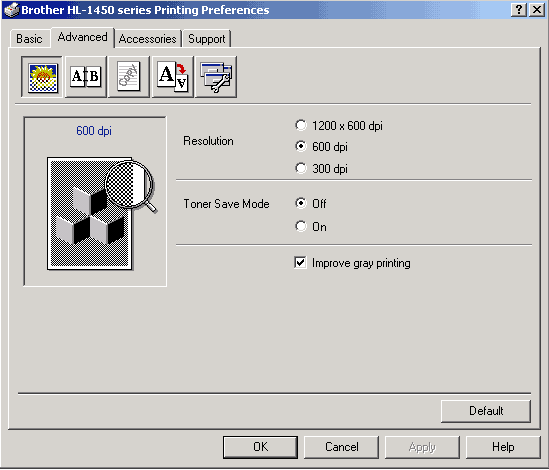This screenshot has height=470, width=549.
Task: Select 1200 x 600 dpi resolution
Action: (x=339, y=125)
